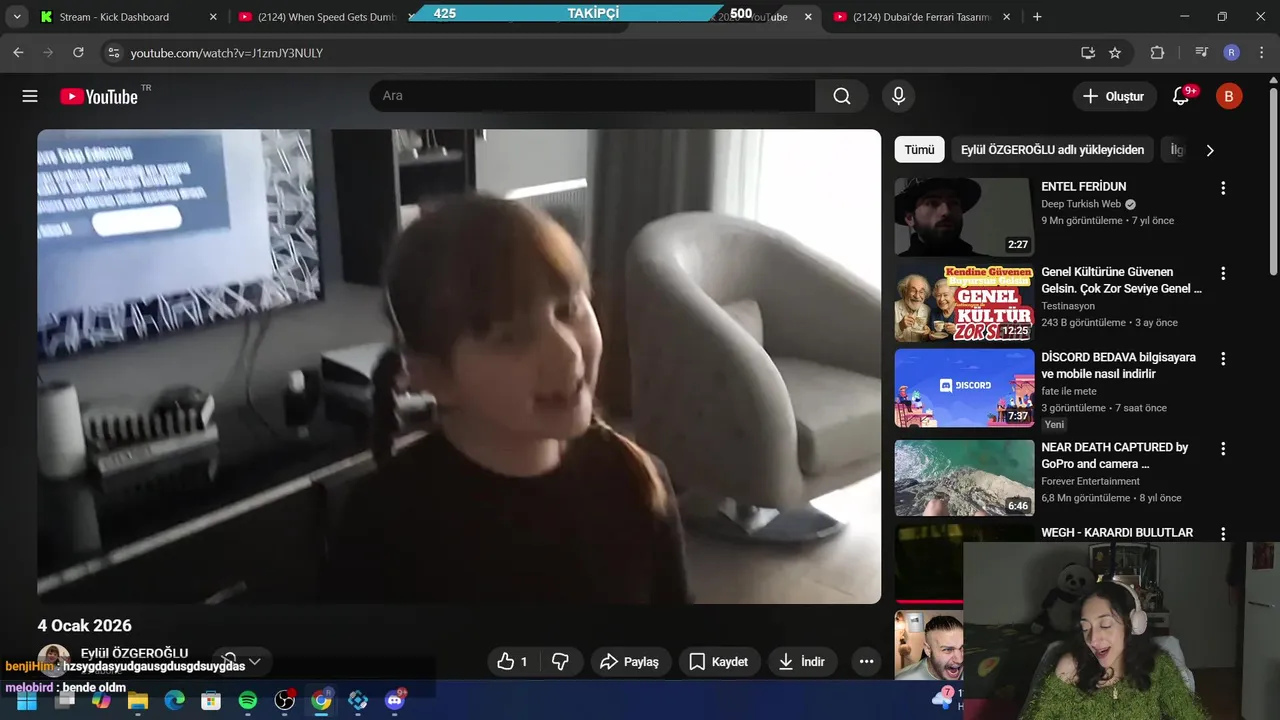Open the tab search dropdown arrow
The image size is (1280, 720).
17,17
